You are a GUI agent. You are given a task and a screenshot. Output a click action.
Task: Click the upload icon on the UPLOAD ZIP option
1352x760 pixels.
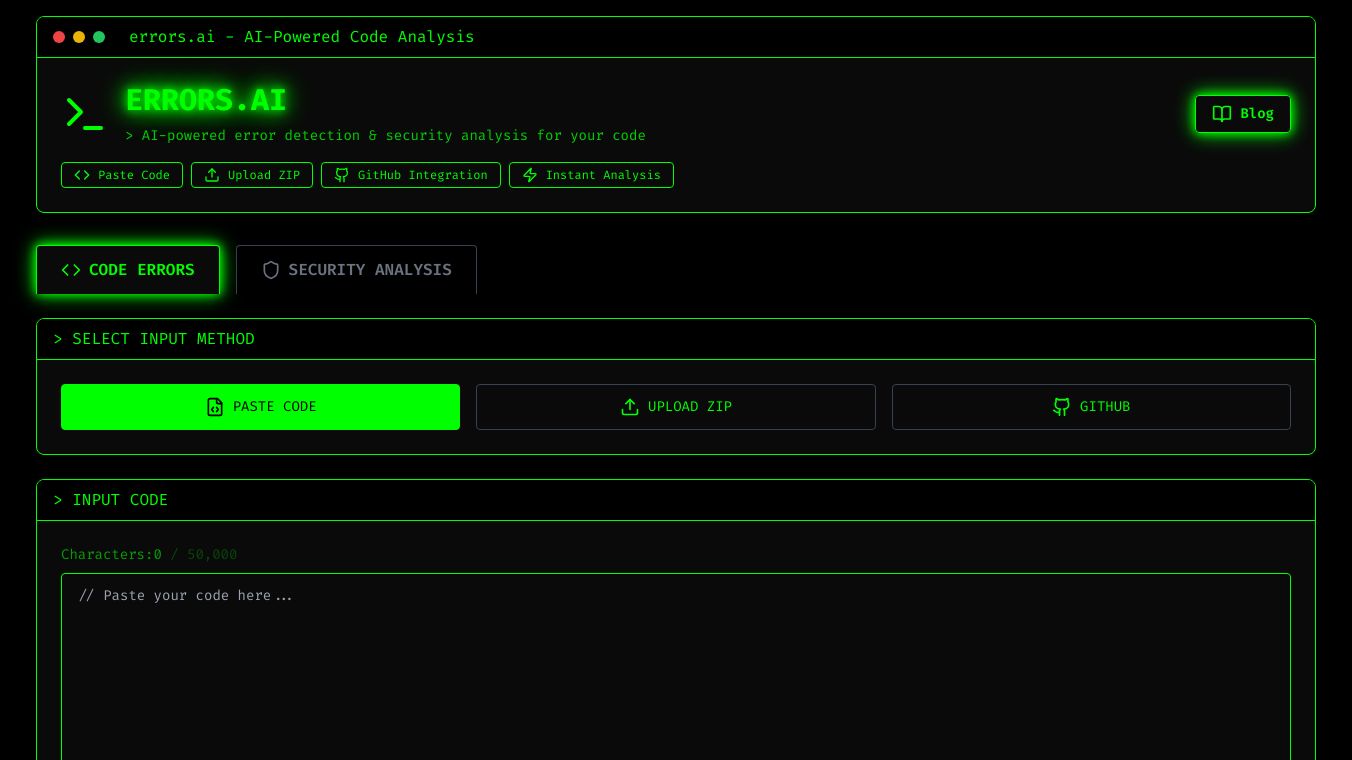[x=630, y=407]
